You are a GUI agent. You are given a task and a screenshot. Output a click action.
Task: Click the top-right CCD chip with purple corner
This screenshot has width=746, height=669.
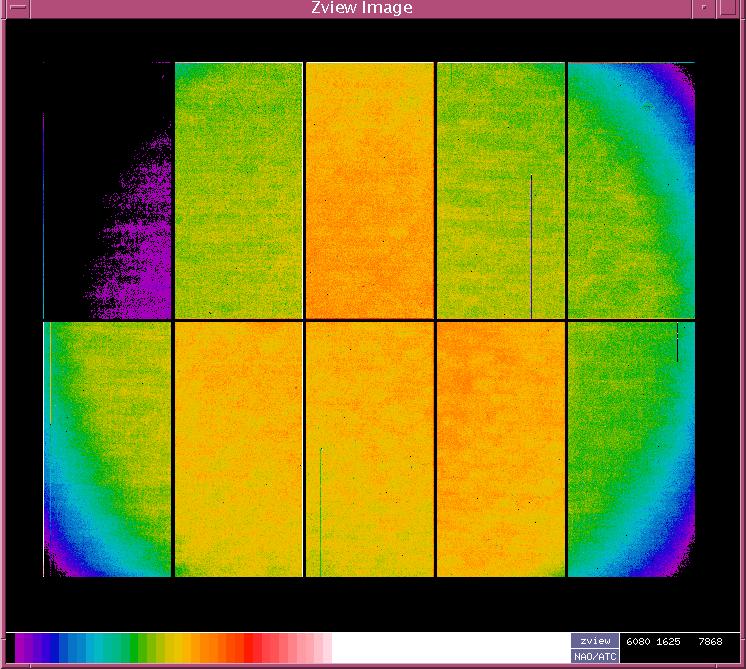tap(631, 190)
